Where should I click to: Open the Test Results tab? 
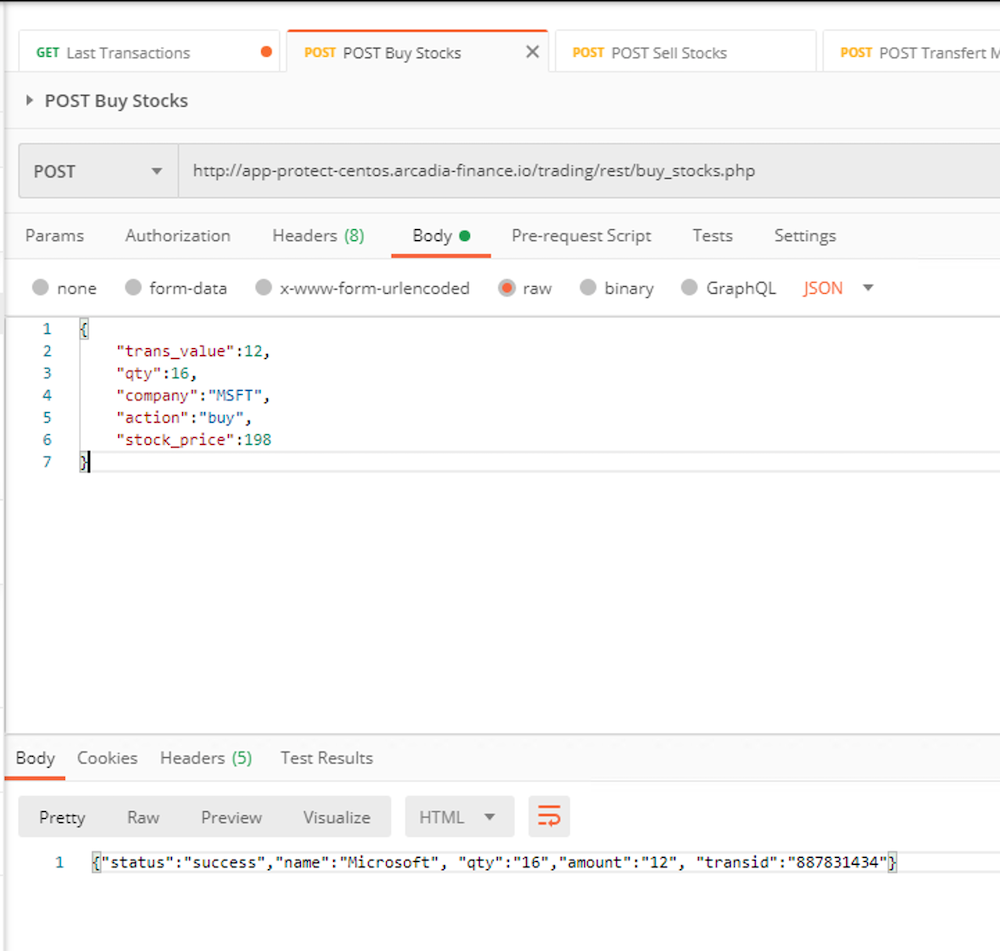[x=327, y=758]
